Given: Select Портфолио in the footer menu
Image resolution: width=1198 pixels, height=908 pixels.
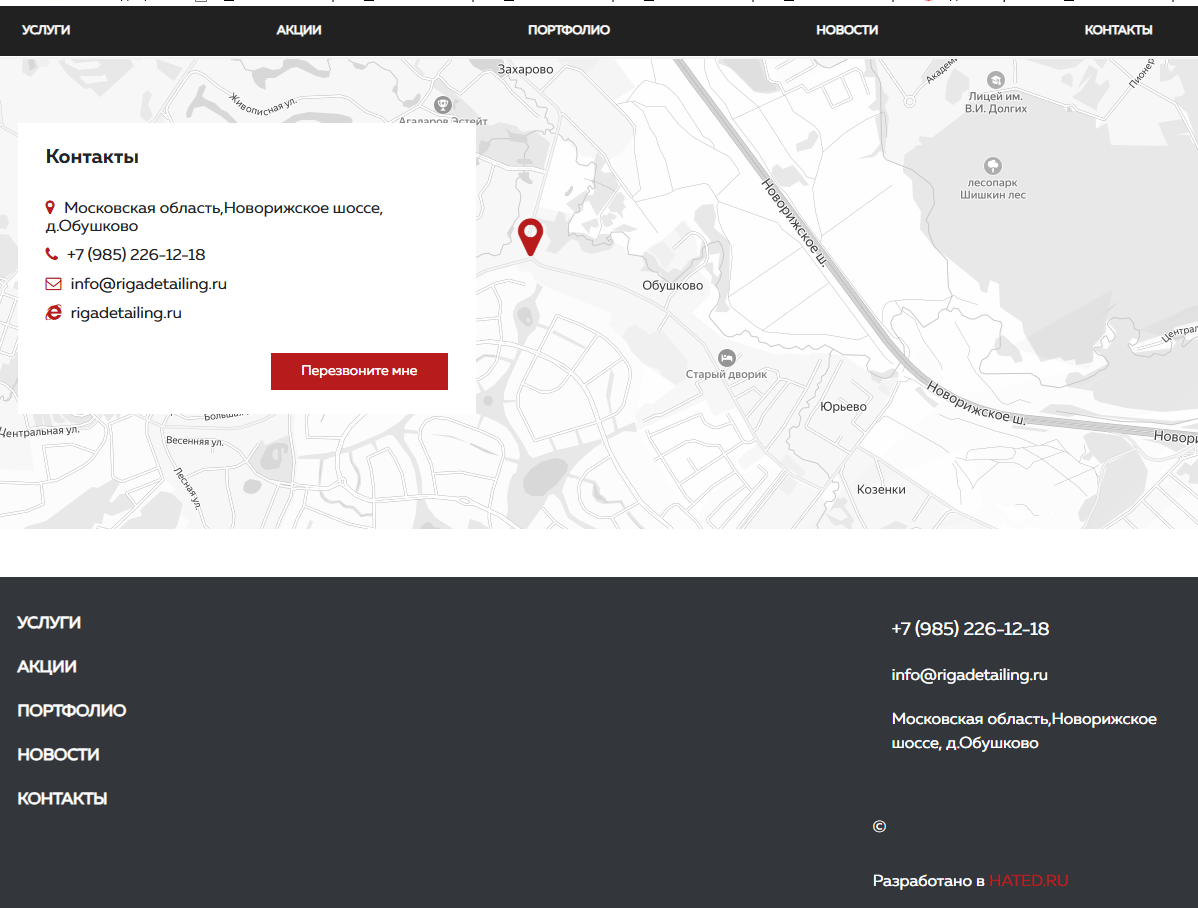Looking at the screenshot, I should click(72, 711).
